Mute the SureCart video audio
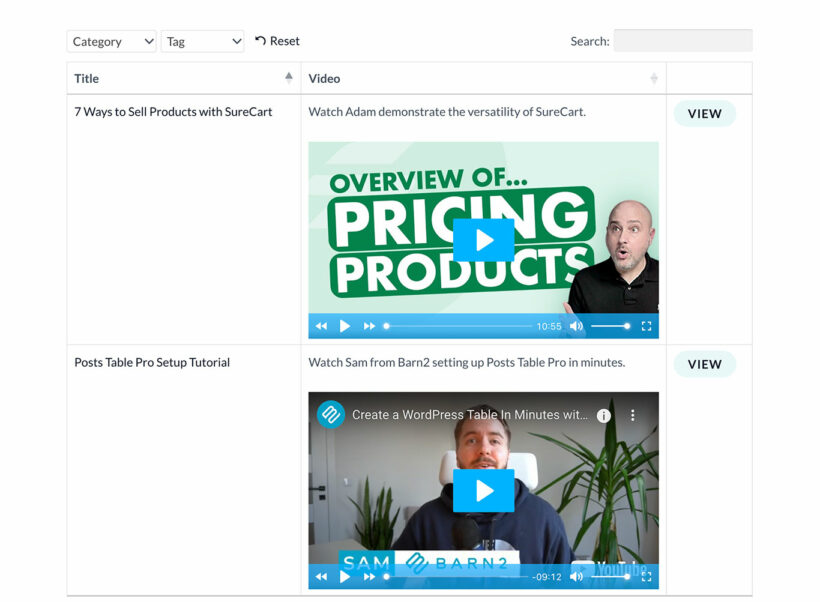 pyautogui.click(x=576, y=326)
